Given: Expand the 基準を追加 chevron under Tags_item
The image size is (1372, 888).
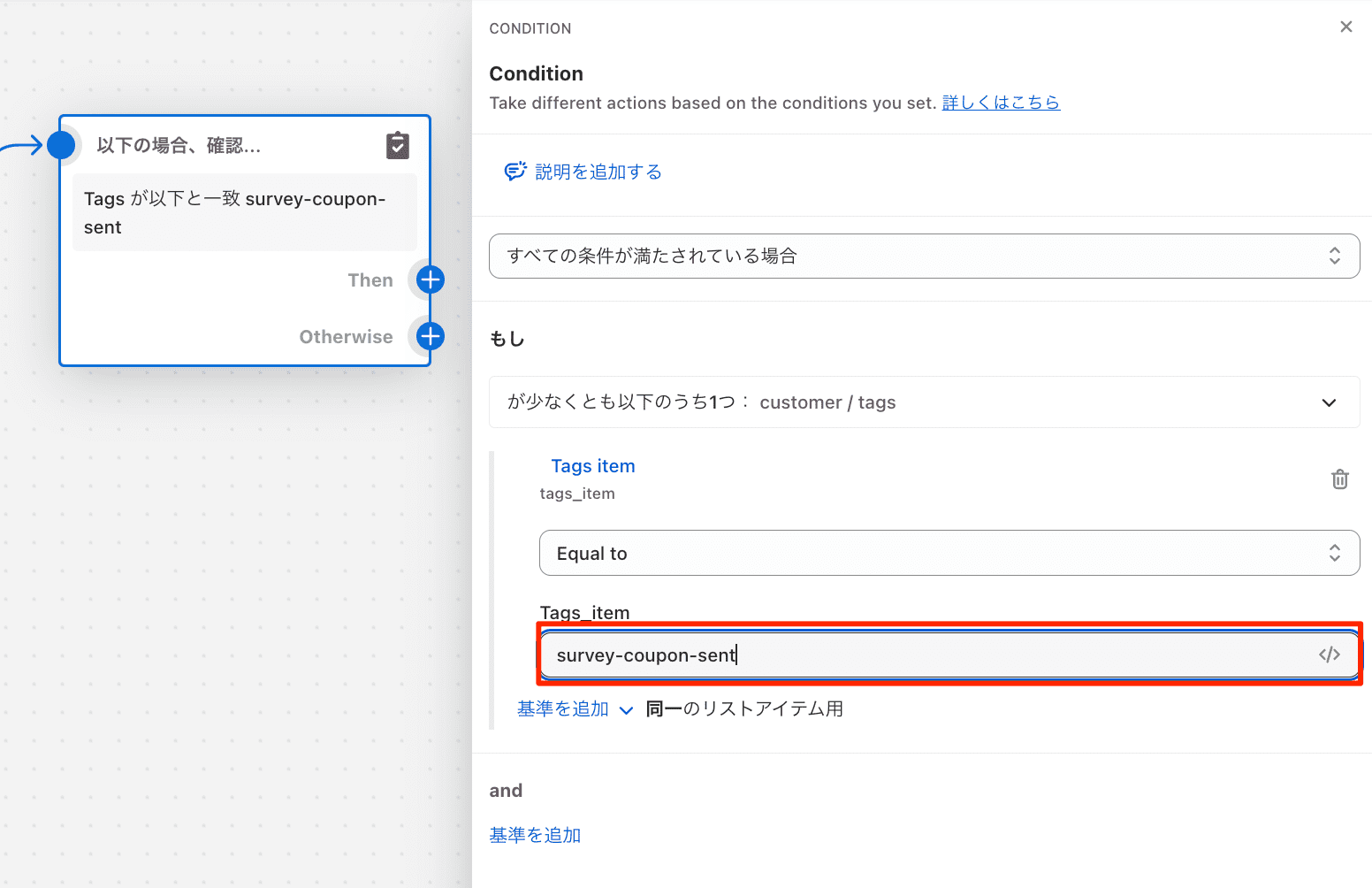Looking at the screenshot, I should [x=628, y=709].
